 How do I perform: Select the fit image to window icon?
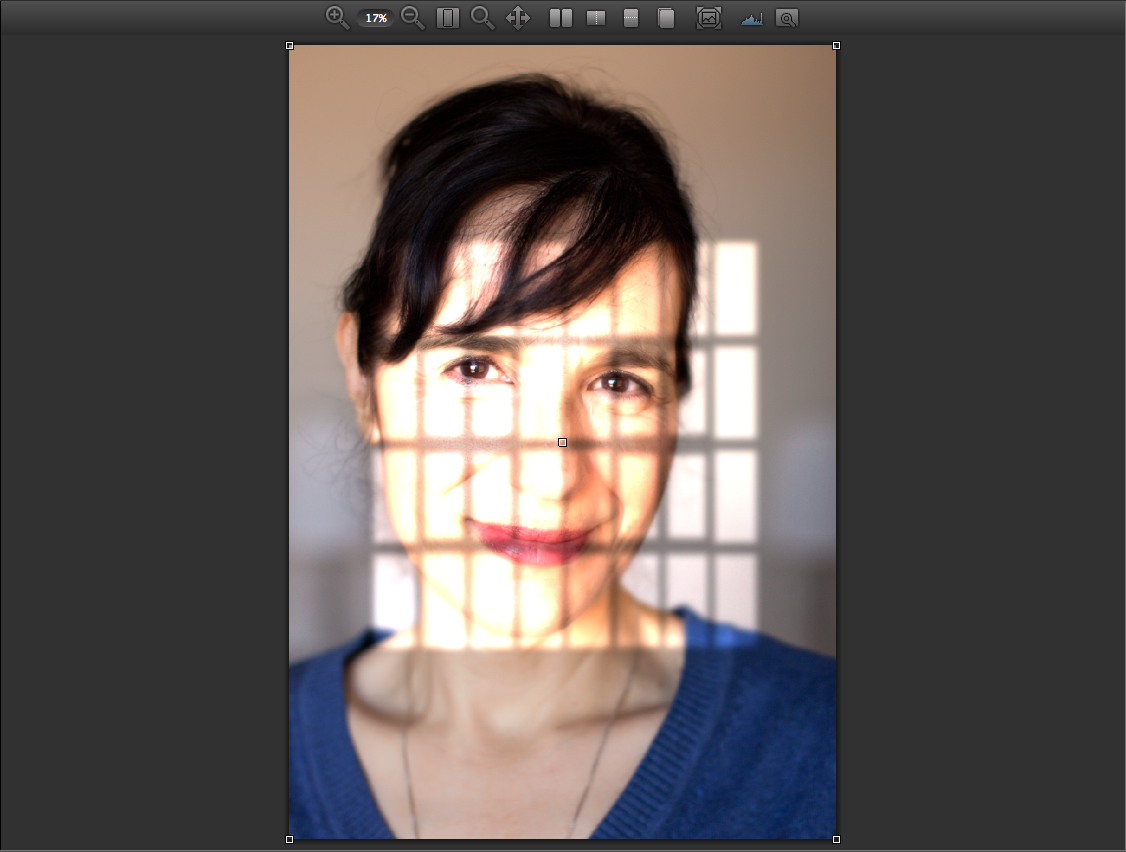447,18
